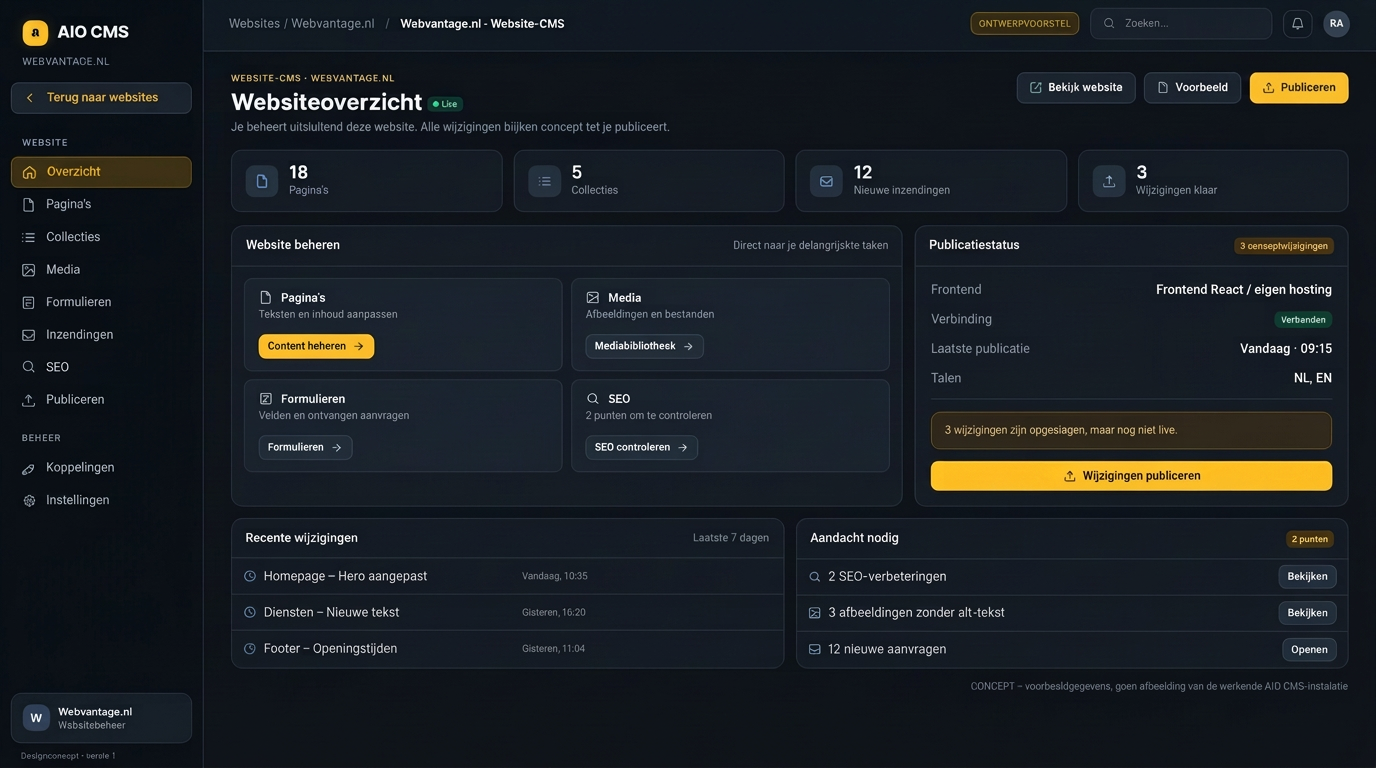The width and height of the screenshot is (1376, 768).
Task: Open Media in the sidebar
Action: pos(101,270)
